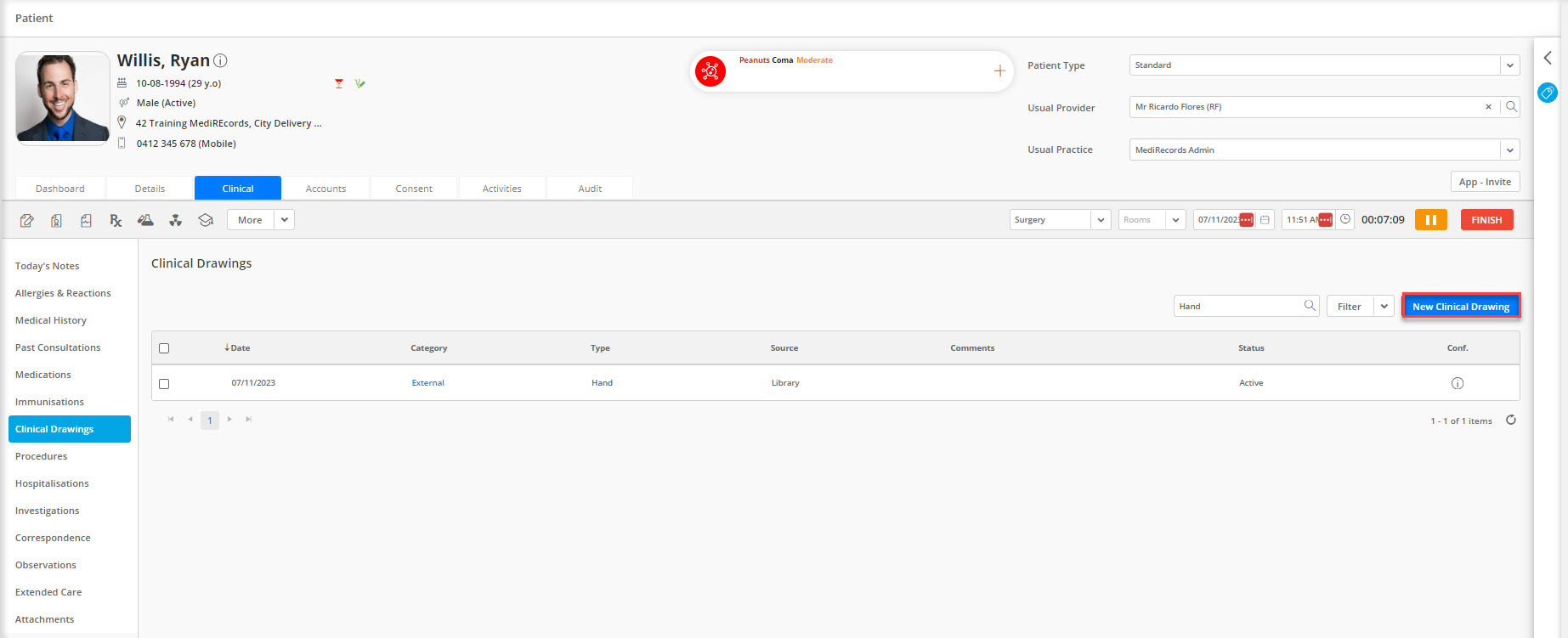
Task: Collapse the right side panel arrow
Action: 1548,58
